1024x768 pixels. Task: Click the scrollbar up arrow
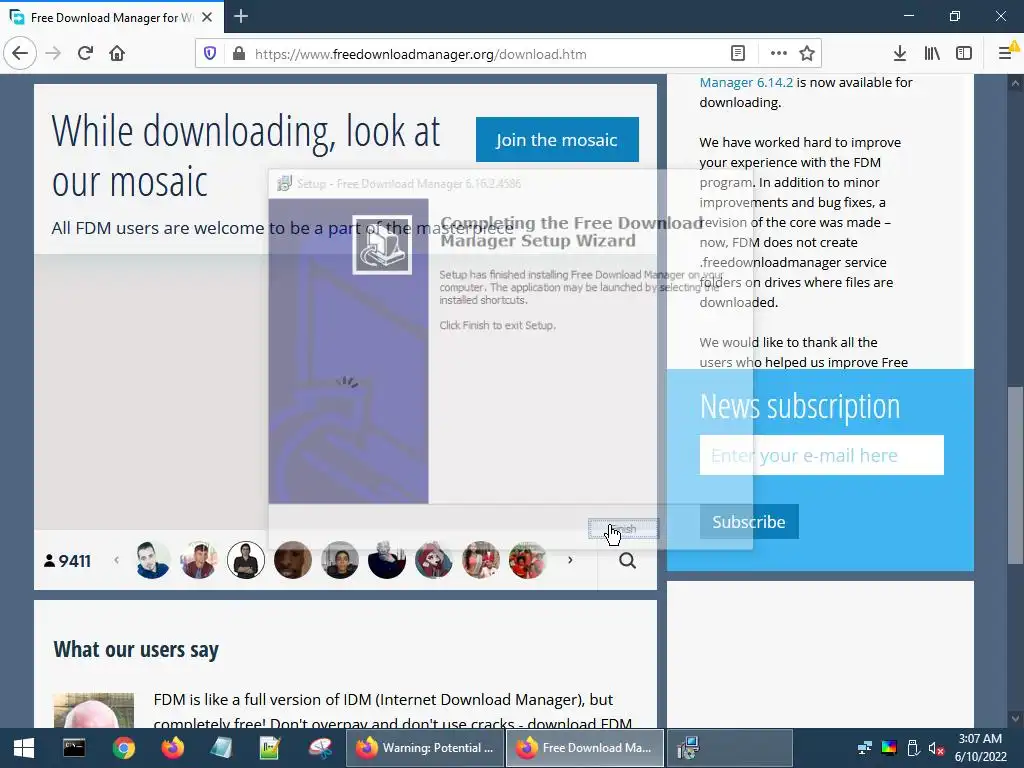point(1016,83)
